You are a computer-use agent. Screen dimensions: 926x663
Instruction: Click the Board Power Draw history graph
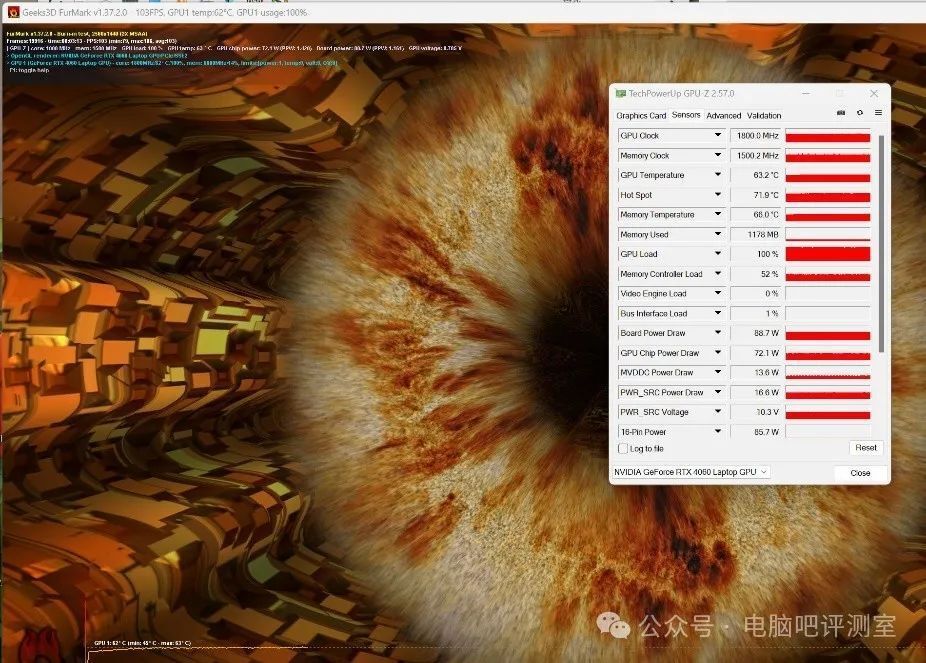[827, 334]
